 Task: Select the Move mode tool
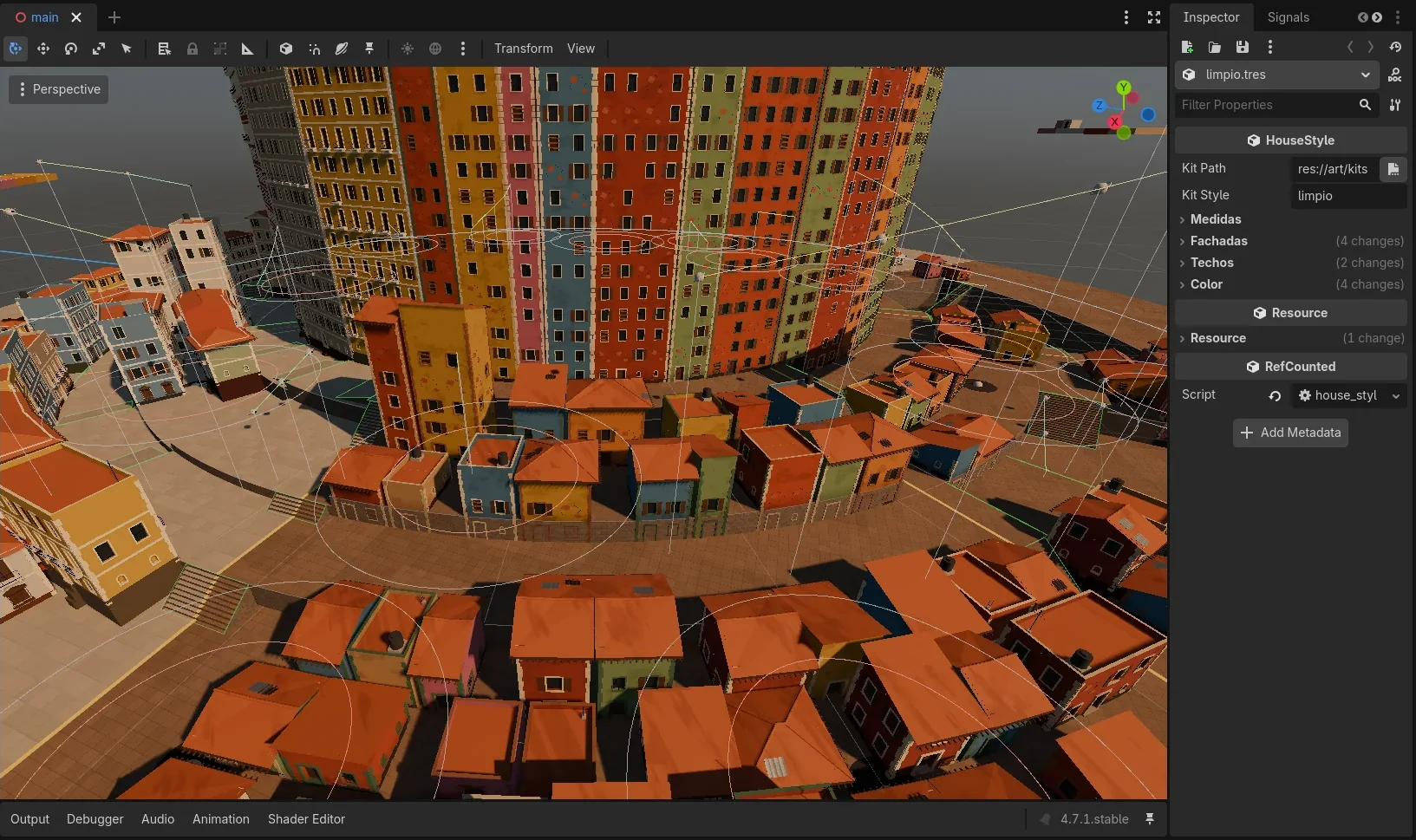tap(43, 49)
